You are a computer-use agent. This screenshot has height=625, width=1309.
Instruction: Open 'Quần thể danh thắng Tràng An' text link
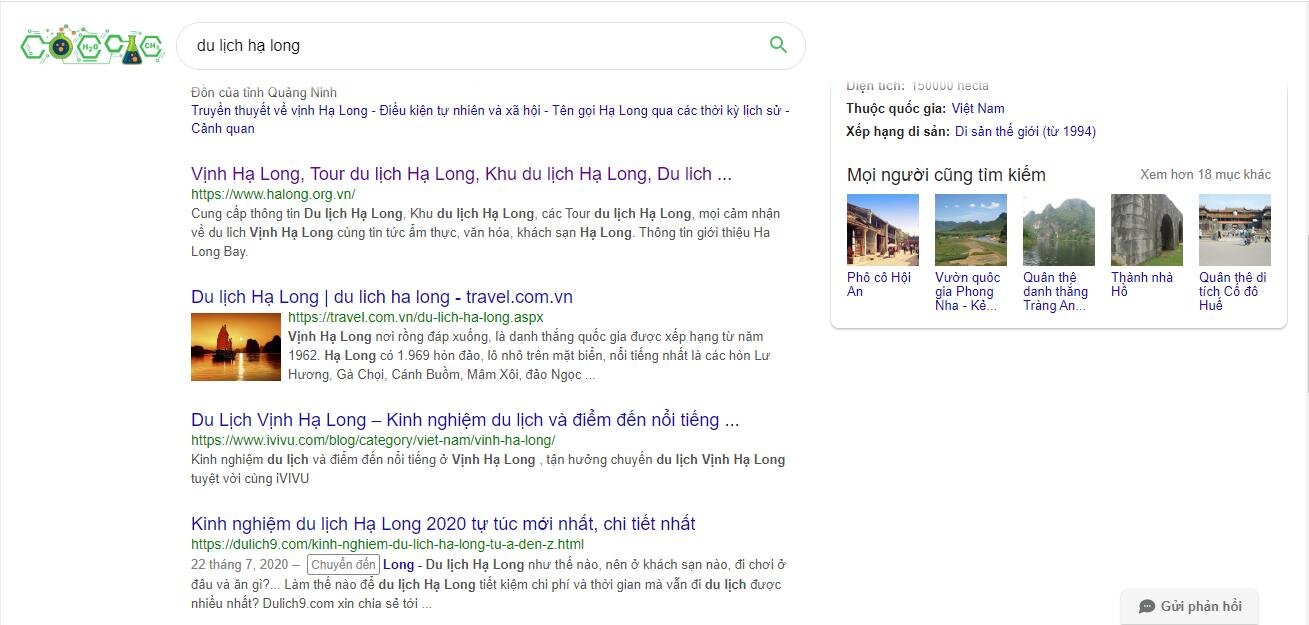point(1056,291)
